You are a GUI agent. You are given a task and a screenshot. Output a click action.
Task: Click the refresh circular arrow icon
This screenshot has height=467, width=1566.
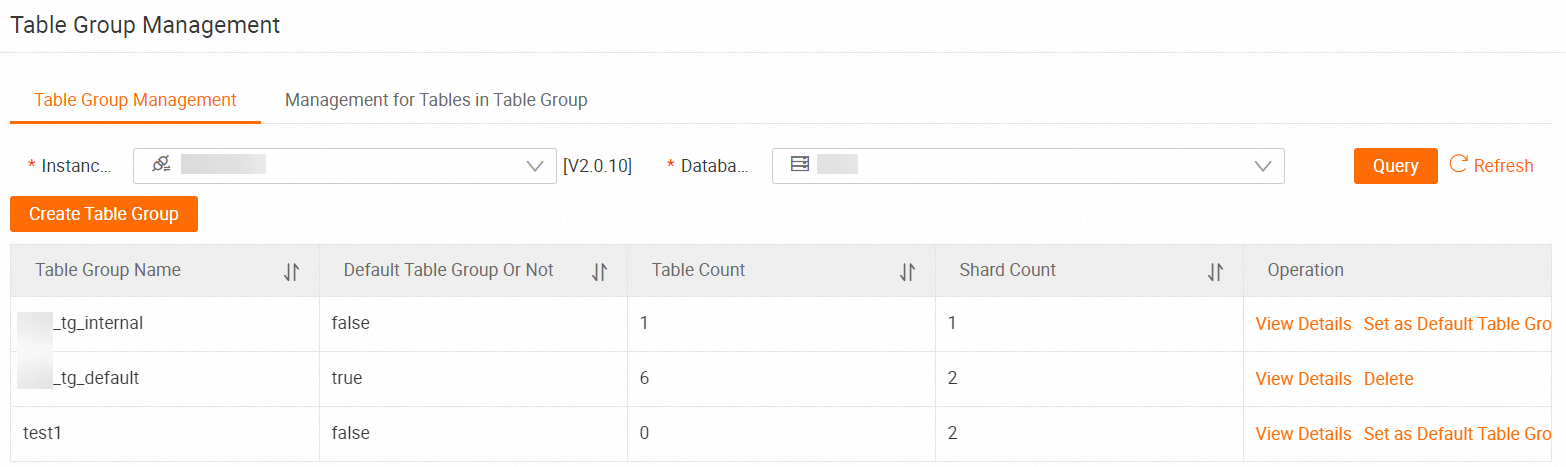[1458, 165]
